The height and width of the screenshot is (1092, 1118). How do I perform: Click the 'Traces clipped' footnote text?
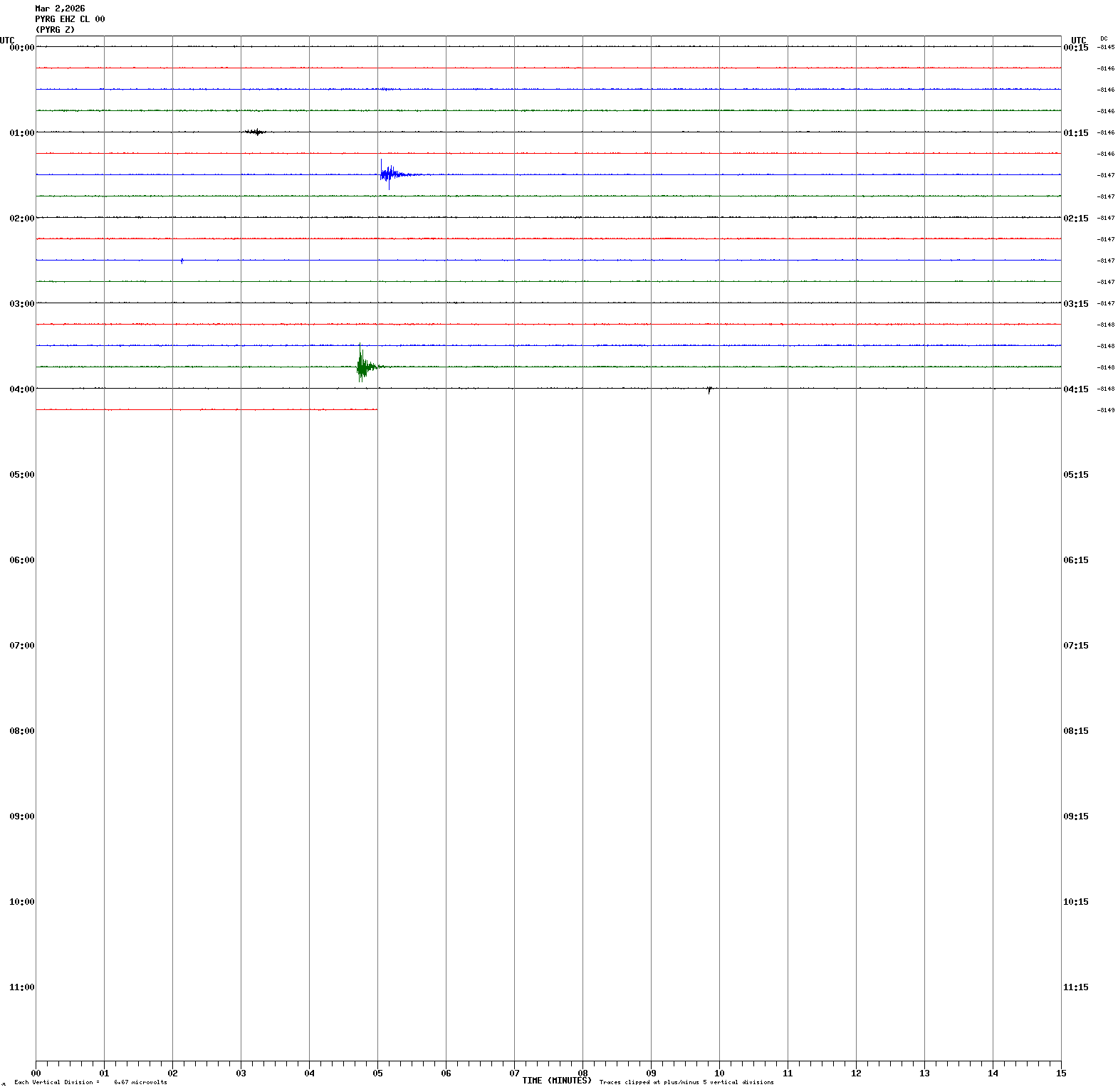click(686, 1082)
